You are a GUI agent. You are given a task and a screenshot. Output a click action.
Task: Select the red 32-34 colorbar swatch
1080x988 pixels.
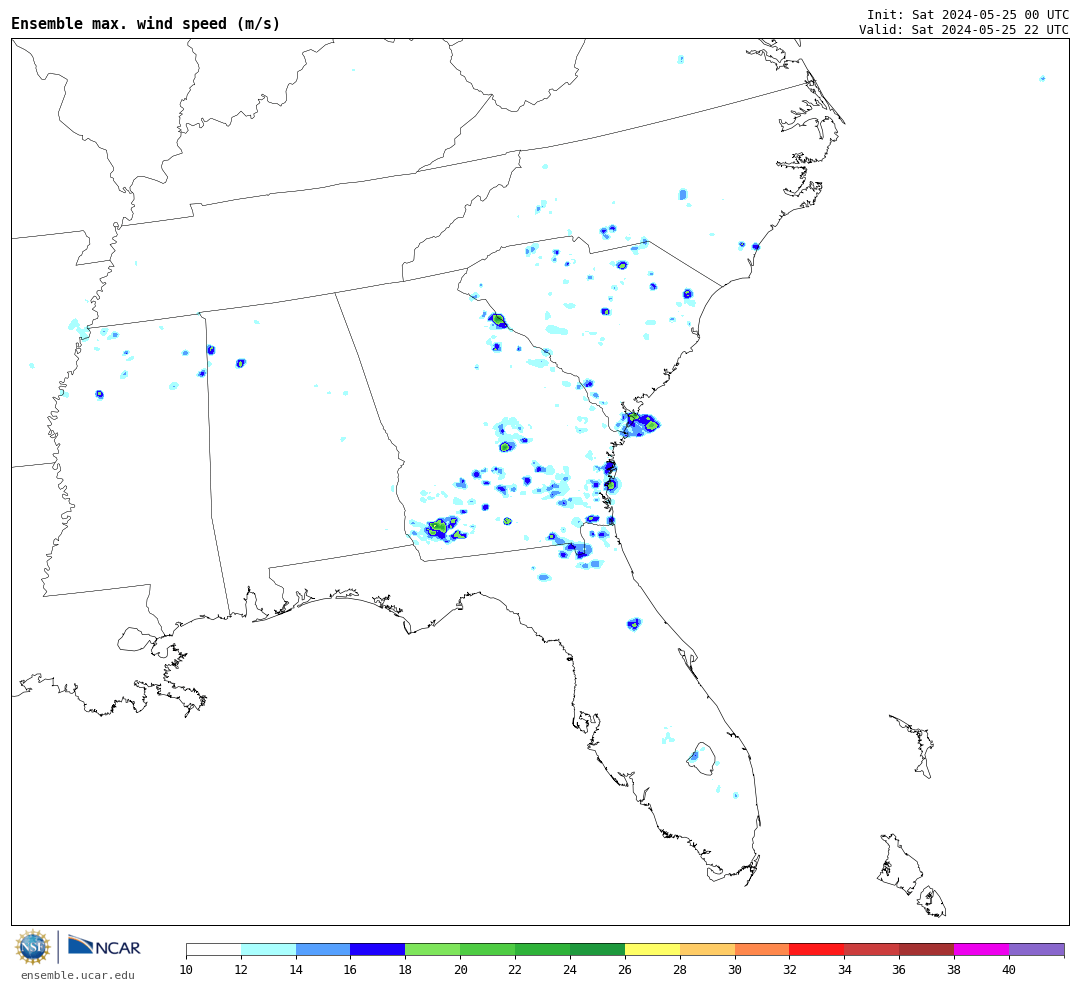click(x=817, y=949)
